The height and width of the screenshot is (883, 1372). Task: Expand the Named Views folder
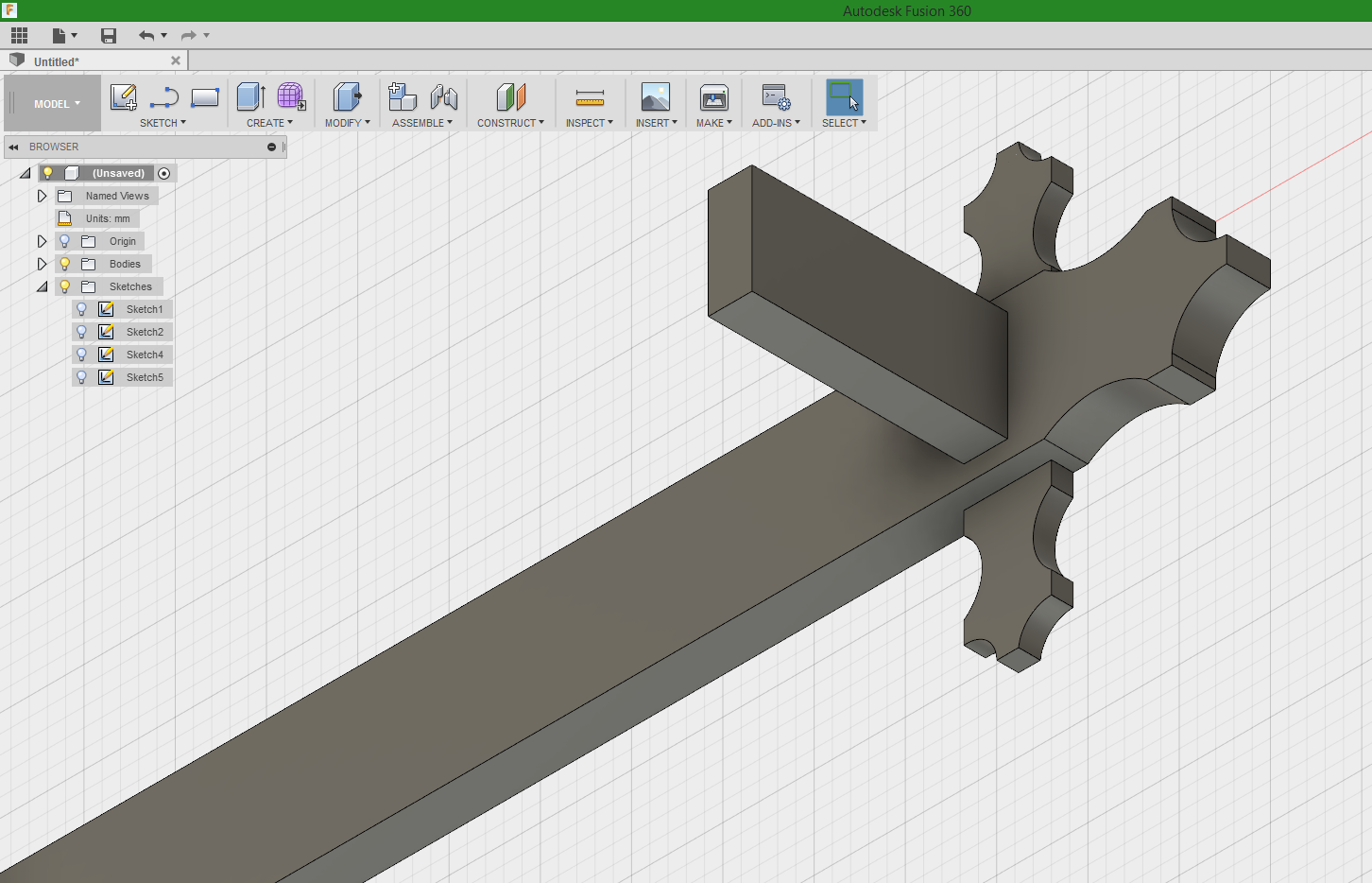(42, 196)
